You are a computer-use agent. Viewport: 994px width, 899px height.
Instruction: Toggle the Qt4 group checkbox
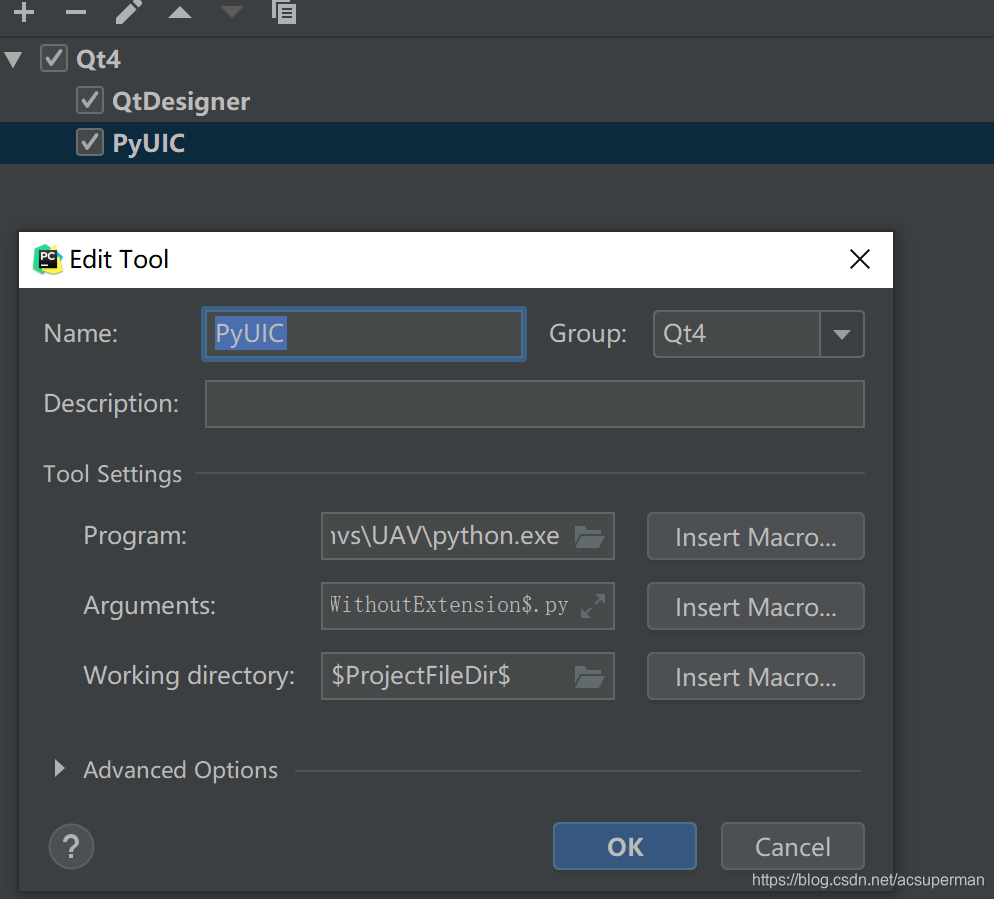54,58
